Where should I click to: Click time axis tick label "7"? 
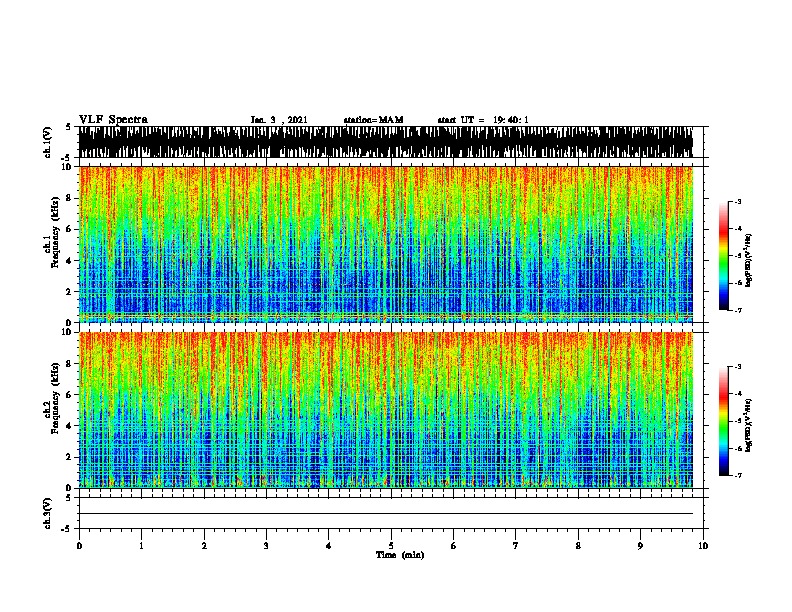pos(516,546)
